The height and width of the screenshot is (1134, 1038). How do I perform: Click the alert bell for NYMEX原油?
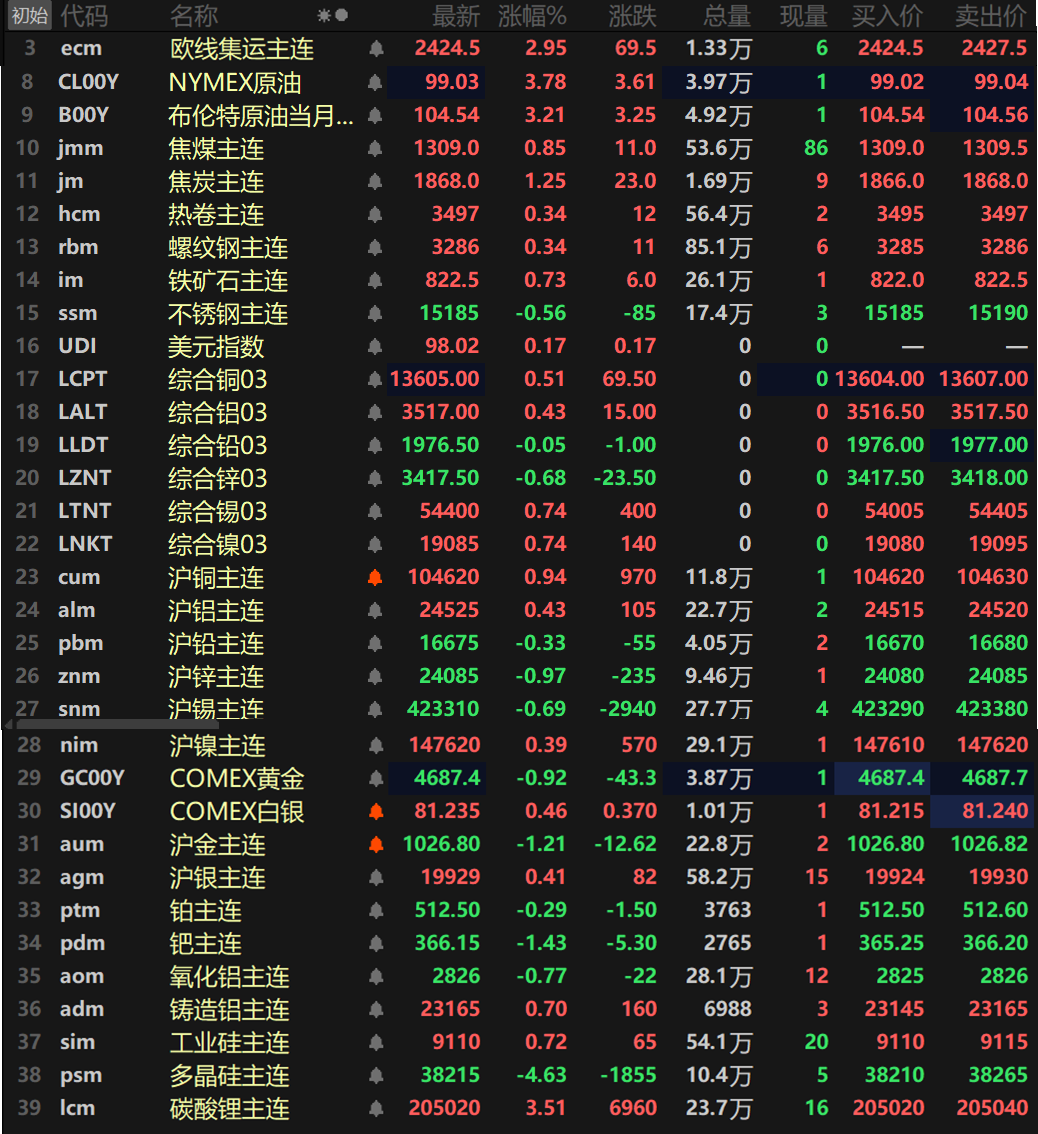[x=375, y=82]
